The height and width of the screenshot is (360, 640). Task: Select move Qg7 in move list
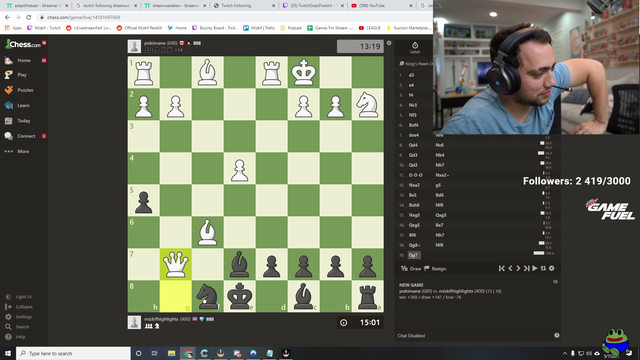point(413,255)
